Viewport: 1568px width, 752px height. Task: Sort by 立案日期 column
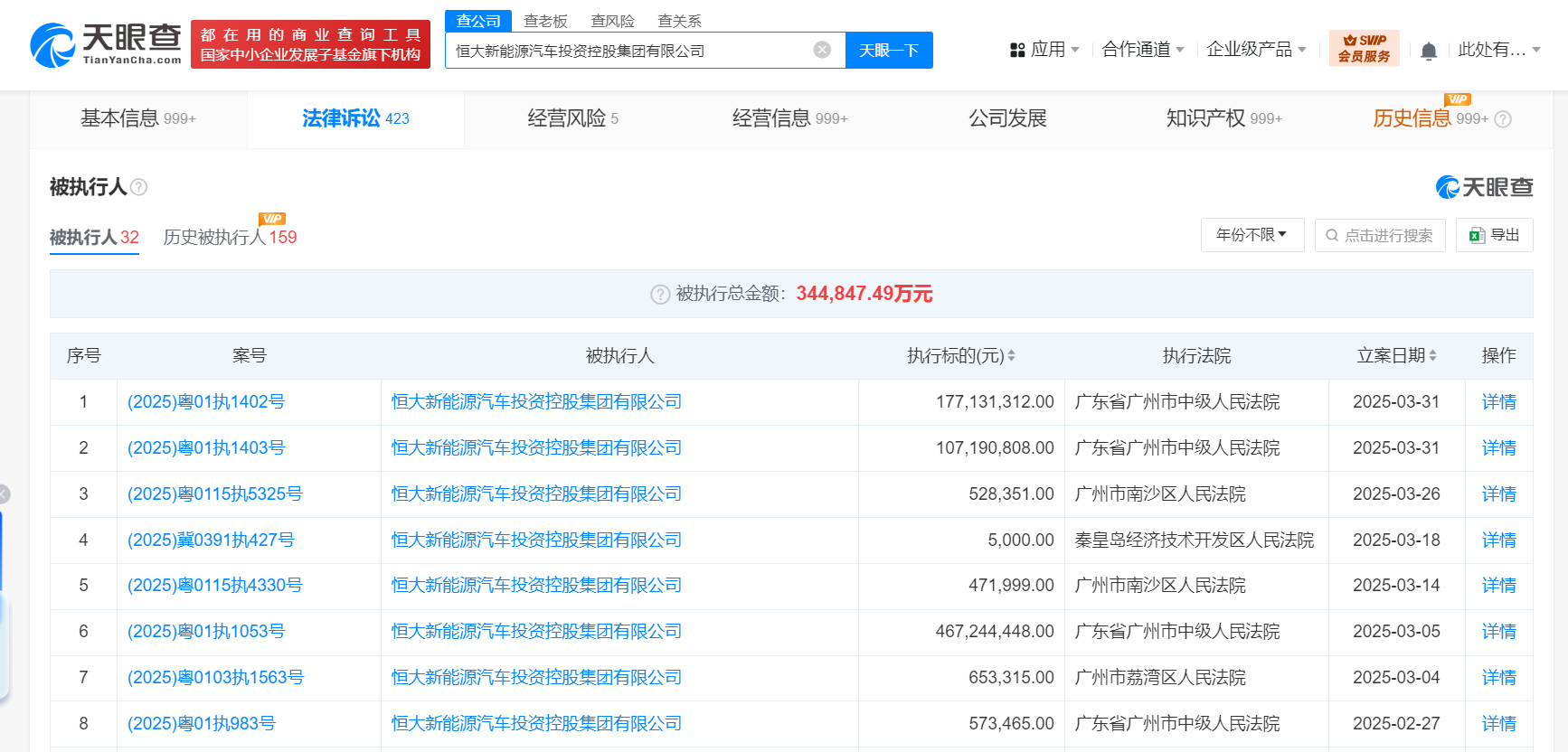coord(1432,356)
